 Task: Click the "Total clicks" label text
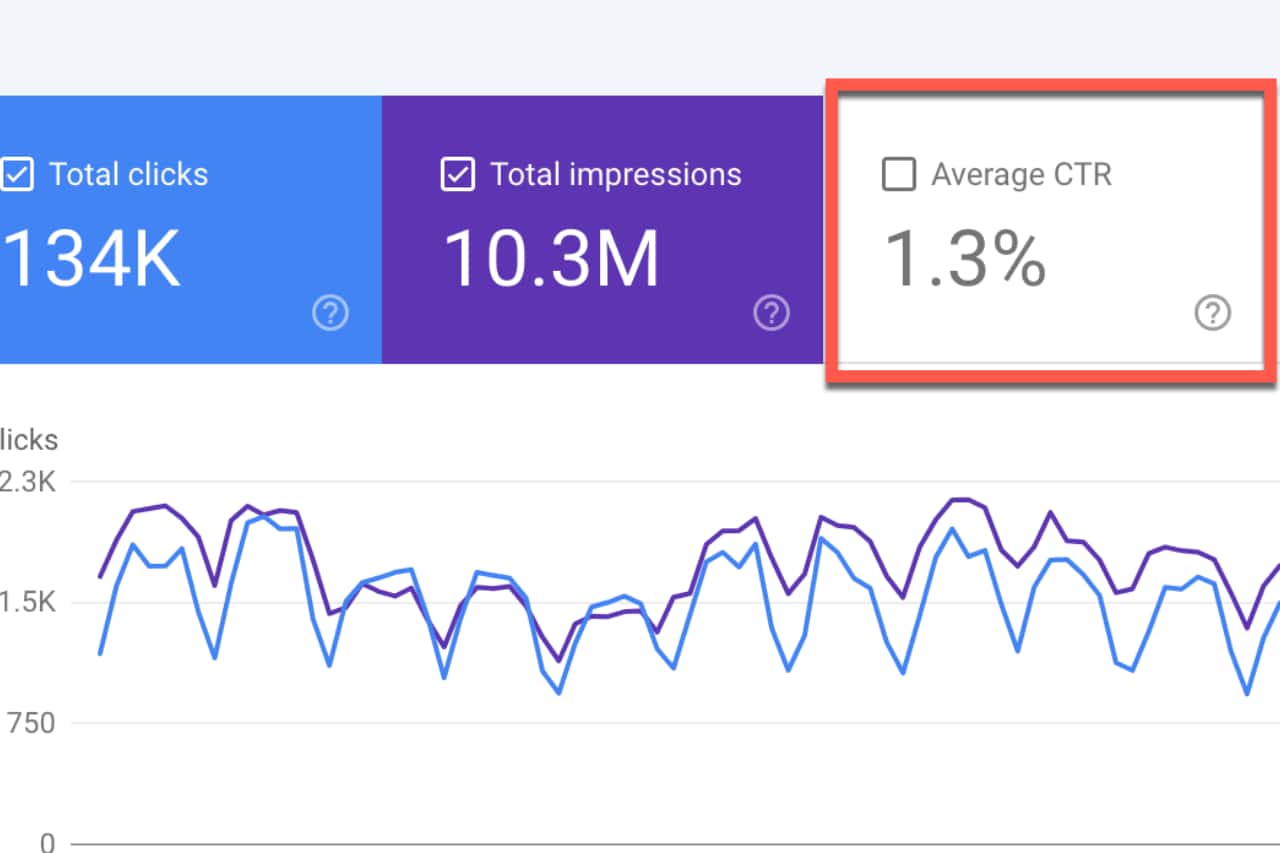click(x=128, y=175)
